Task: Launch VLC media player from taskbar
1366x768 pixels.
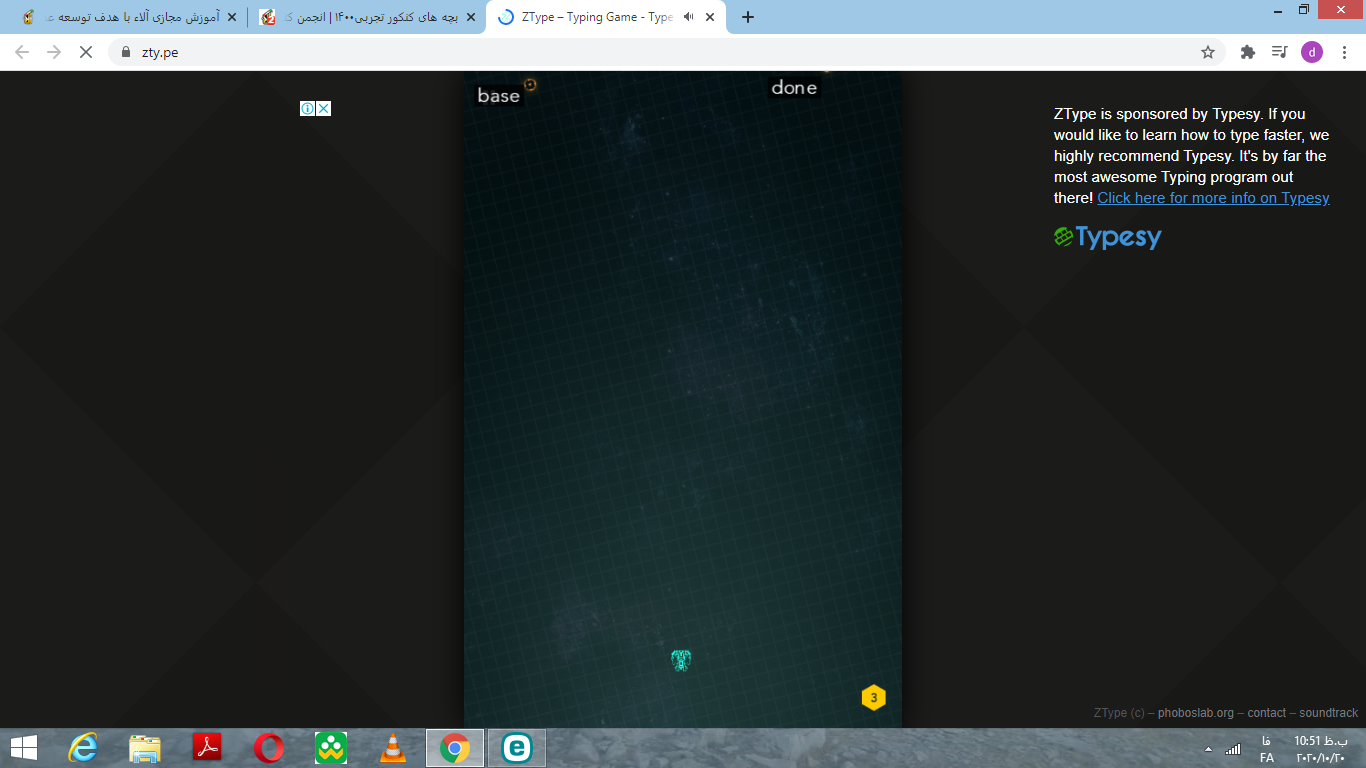Action: click(393, 748)
